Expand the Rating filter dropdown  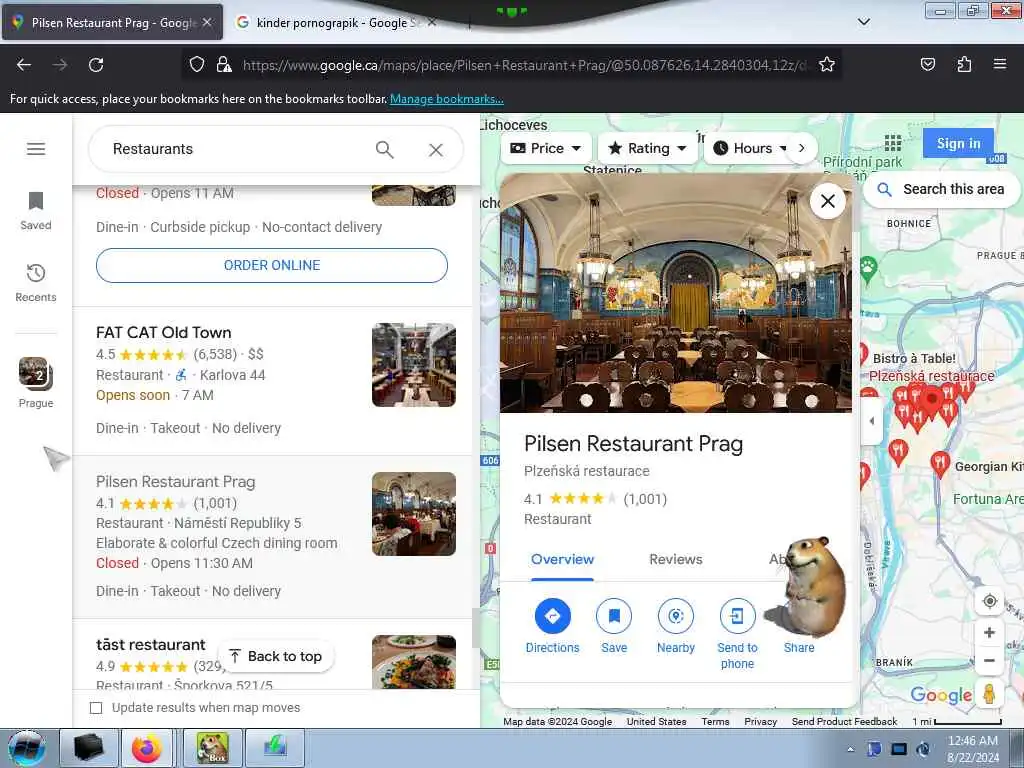coord(647,148)
